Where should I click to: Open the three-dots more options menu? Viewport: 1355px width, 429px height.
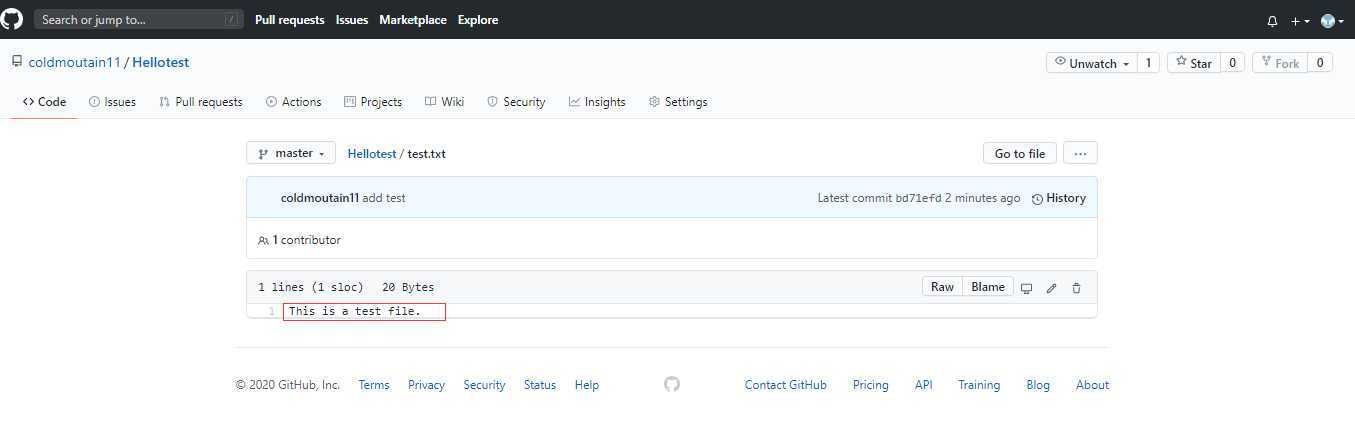point(1080,153)
